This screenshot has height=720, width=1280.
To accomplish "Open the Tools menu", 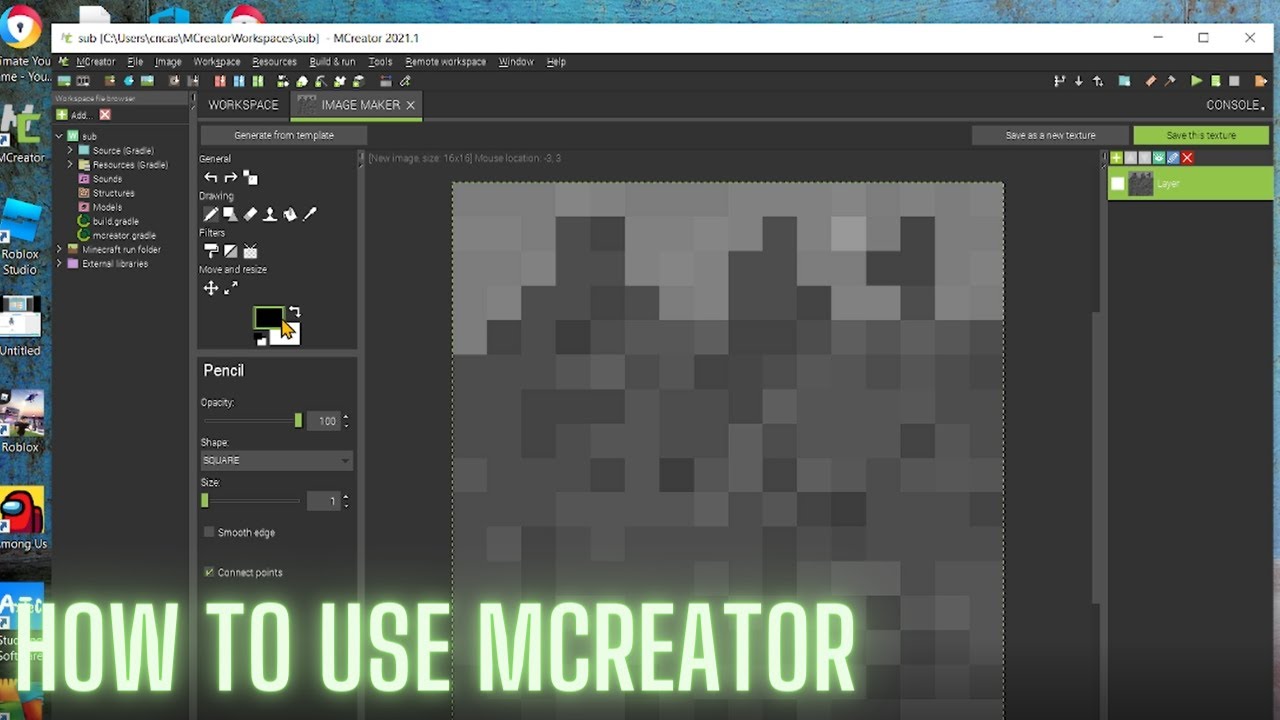I will 380,62.
